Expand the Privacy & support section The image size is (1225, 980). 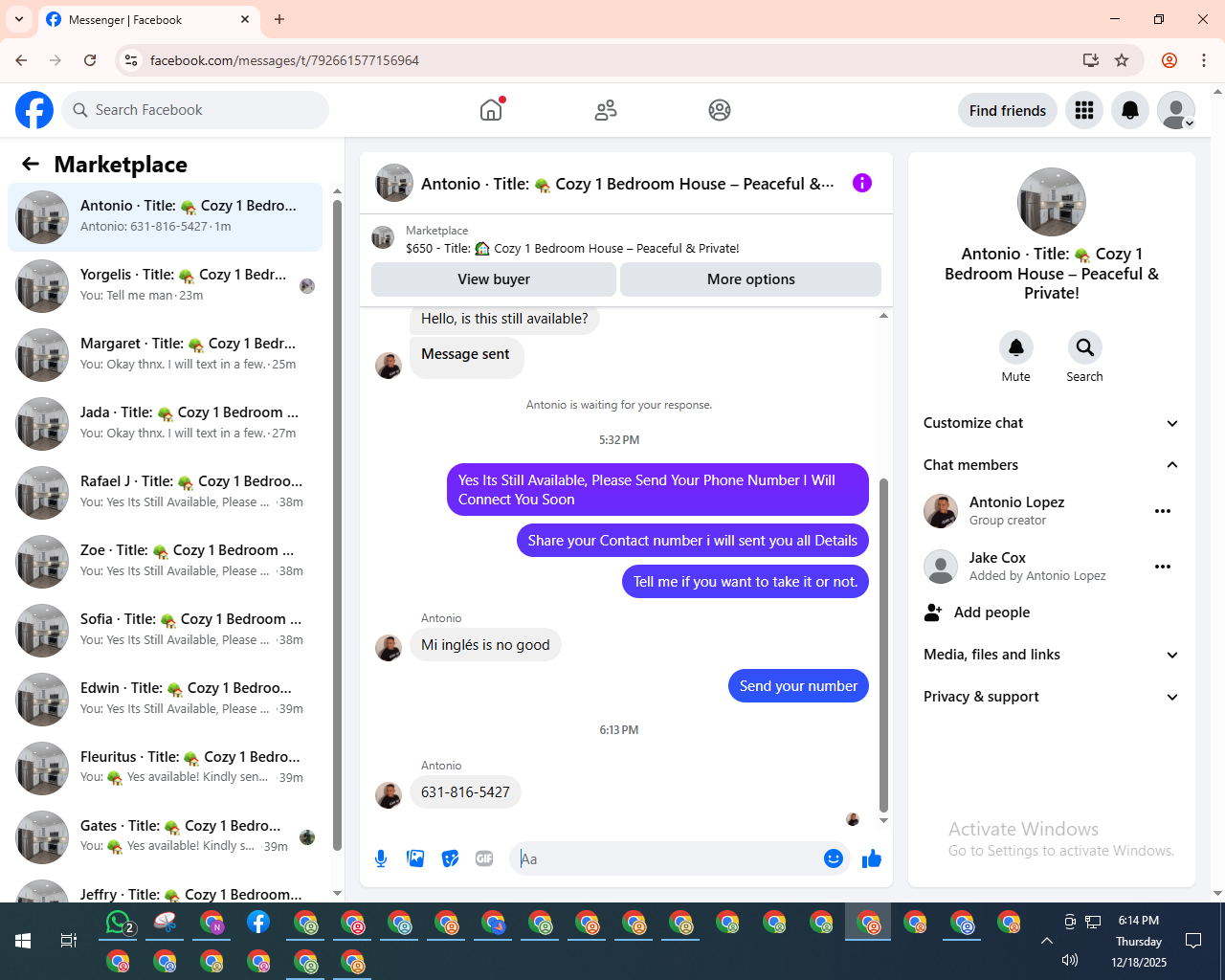(1052, 697)
